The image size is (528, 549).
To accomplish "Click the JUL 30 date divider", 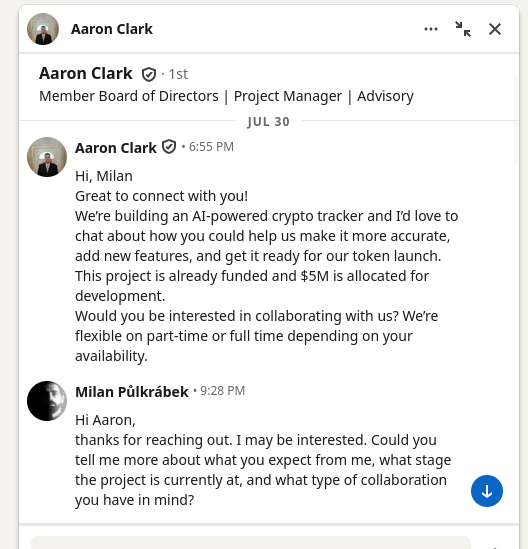I will click(x=269, y=122).
